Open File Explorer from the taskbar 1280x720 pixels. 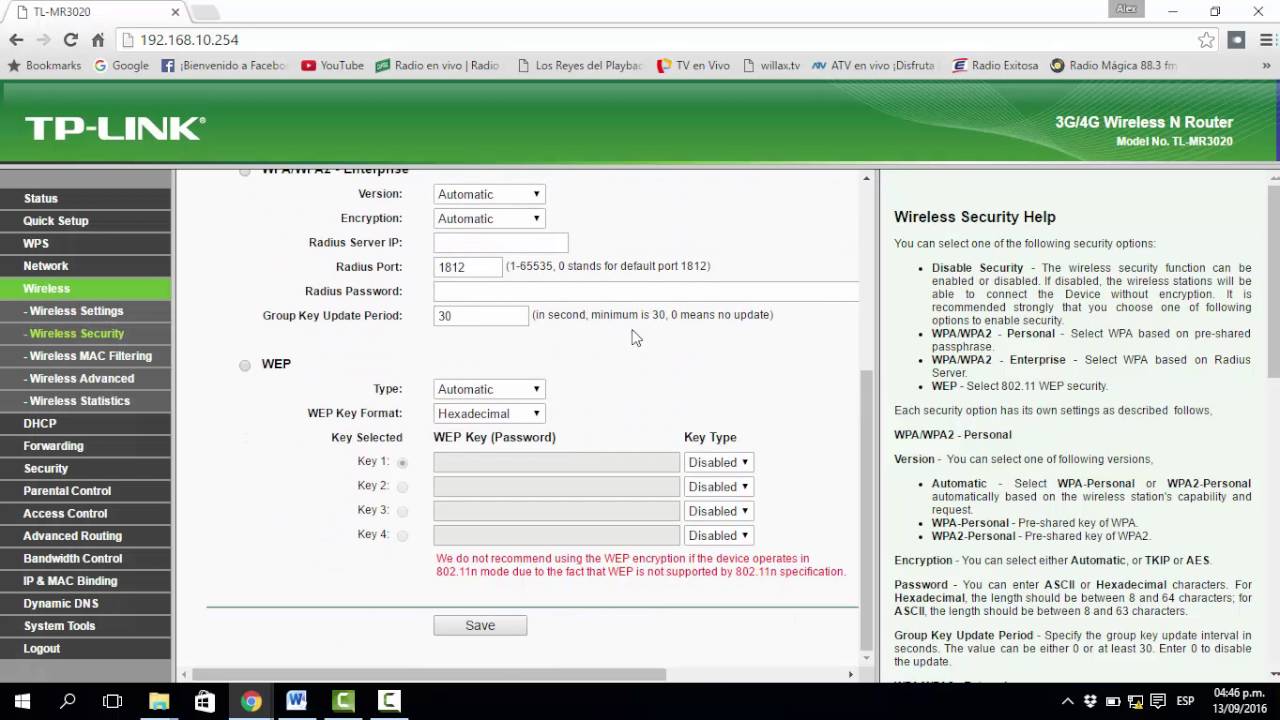coord(159,701)
